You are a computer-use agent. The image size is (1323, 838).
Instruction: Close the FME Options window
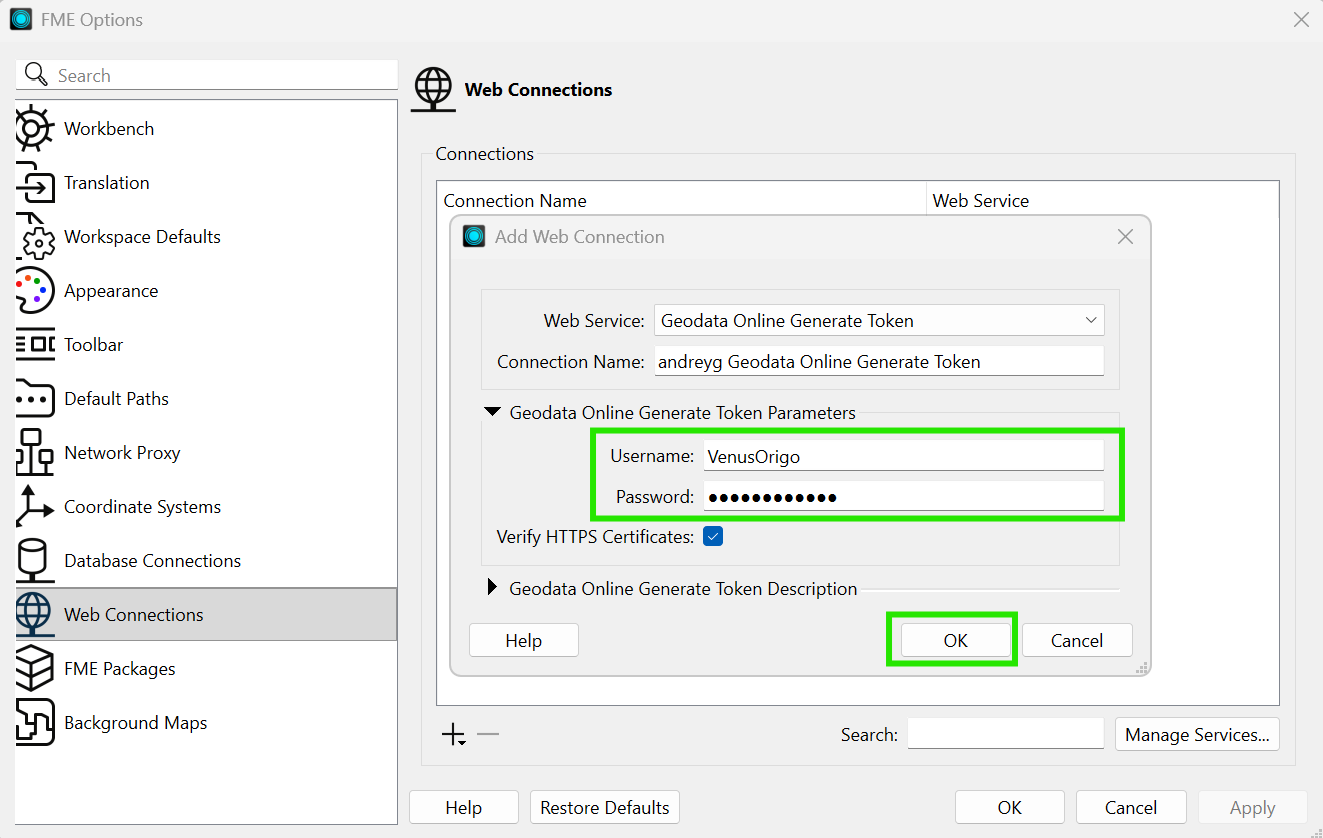click(x=1301, y=19)
